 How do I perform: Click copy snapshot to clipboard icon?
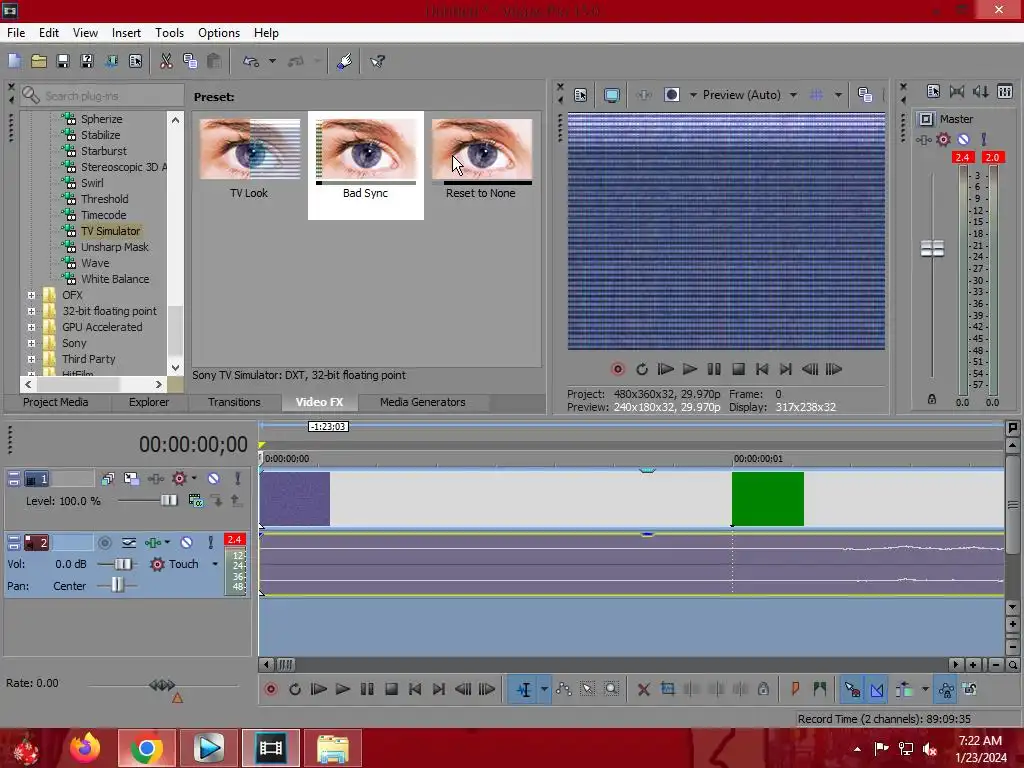pyautogui.click(x=865, y=95)
